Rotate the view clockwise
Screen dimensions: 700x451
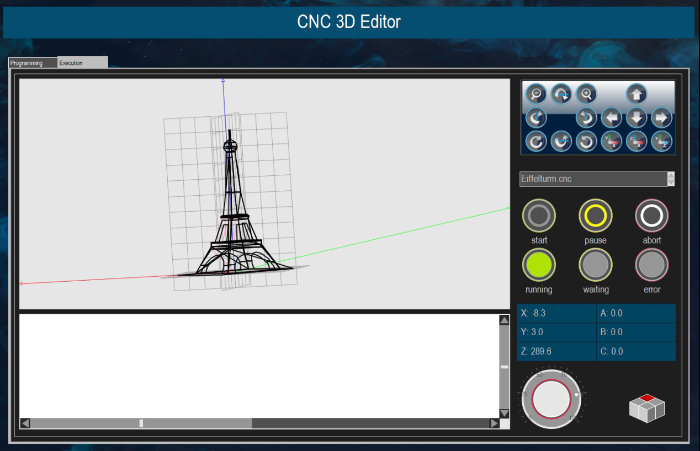(x=536, y=142)
